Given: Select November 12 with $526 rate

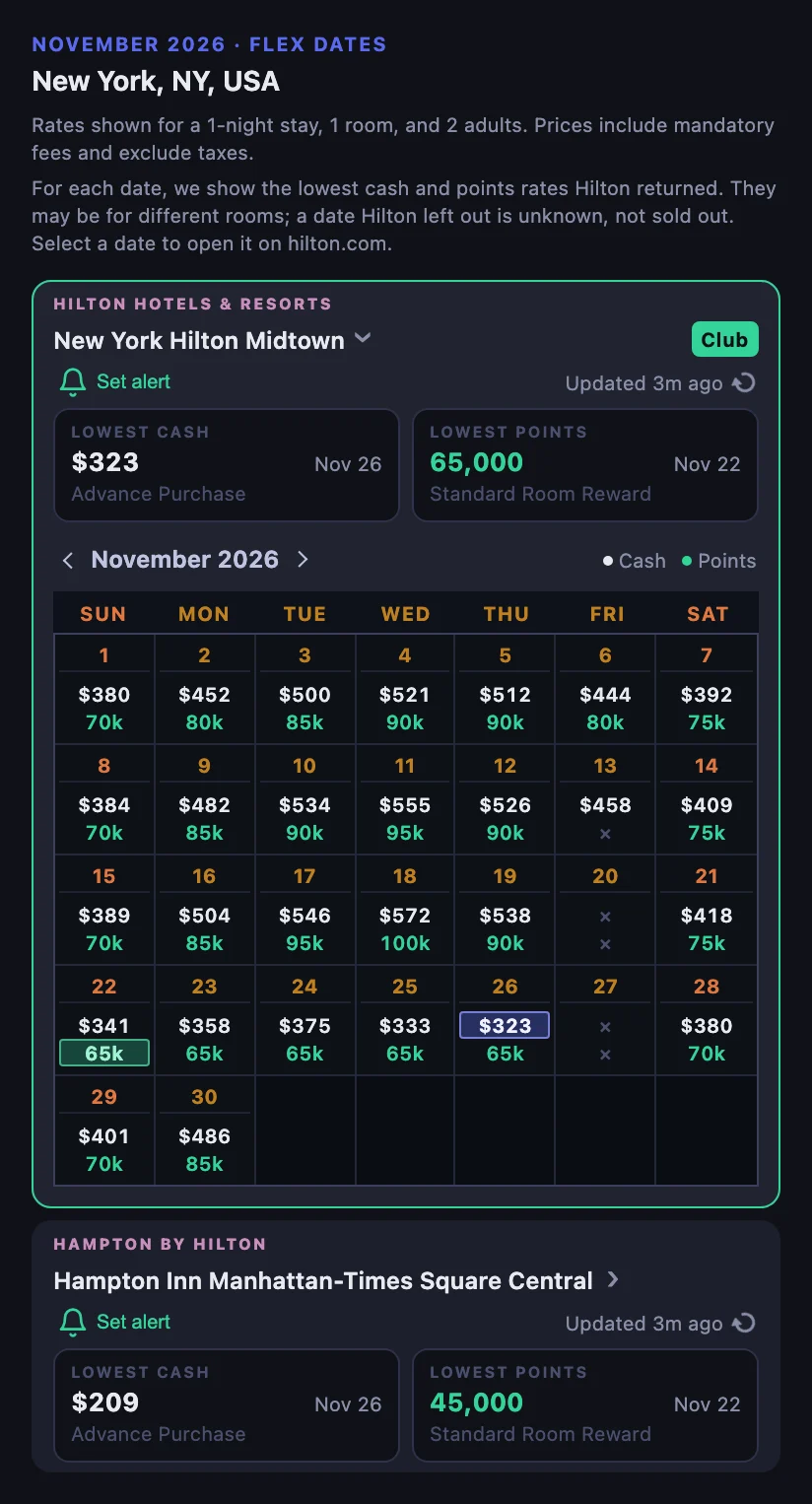Looking at the screenshot, I should (x=506, y=799).
